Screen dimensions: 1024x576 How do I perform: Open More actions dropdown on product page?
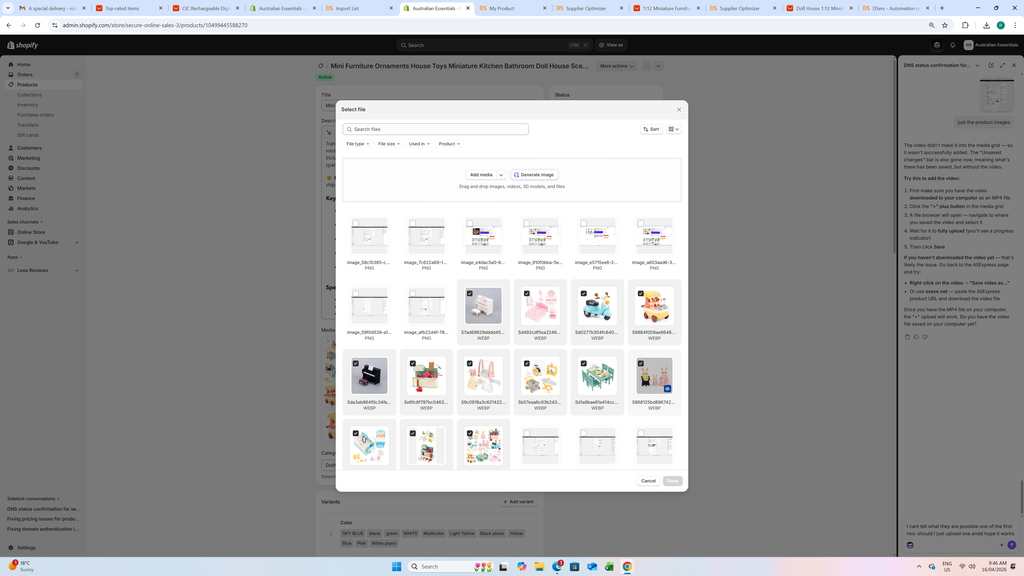click(x=616, y=66)
